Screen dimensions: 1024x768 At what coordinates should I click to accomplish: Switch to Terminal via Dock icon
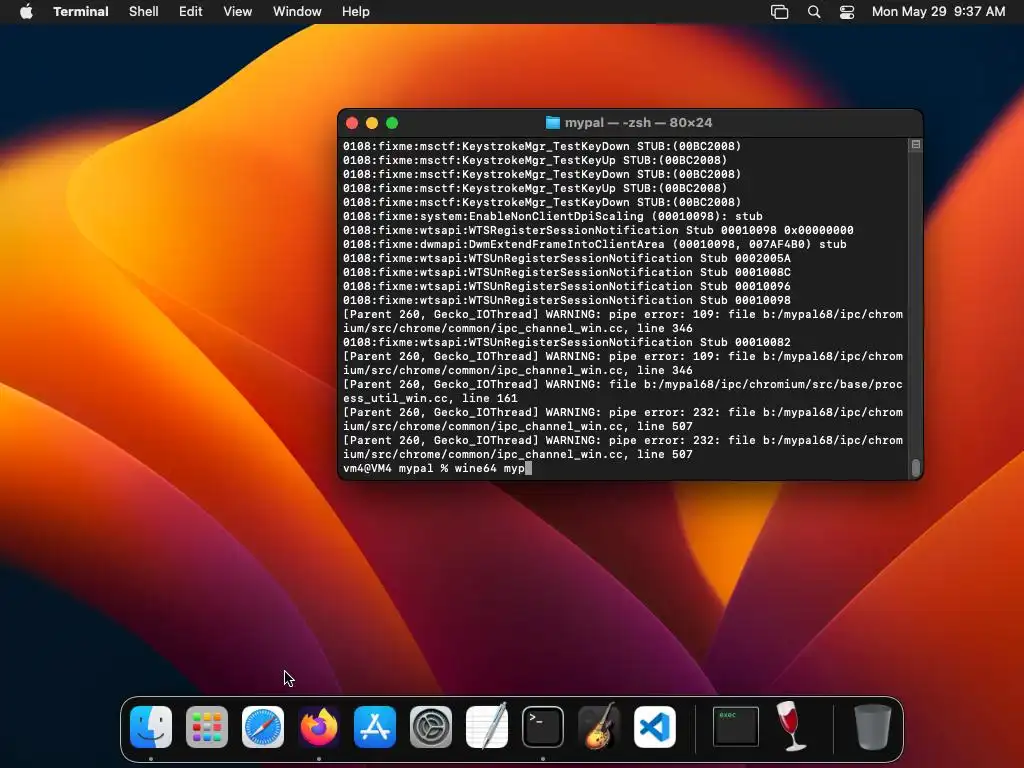coord(543,727)
